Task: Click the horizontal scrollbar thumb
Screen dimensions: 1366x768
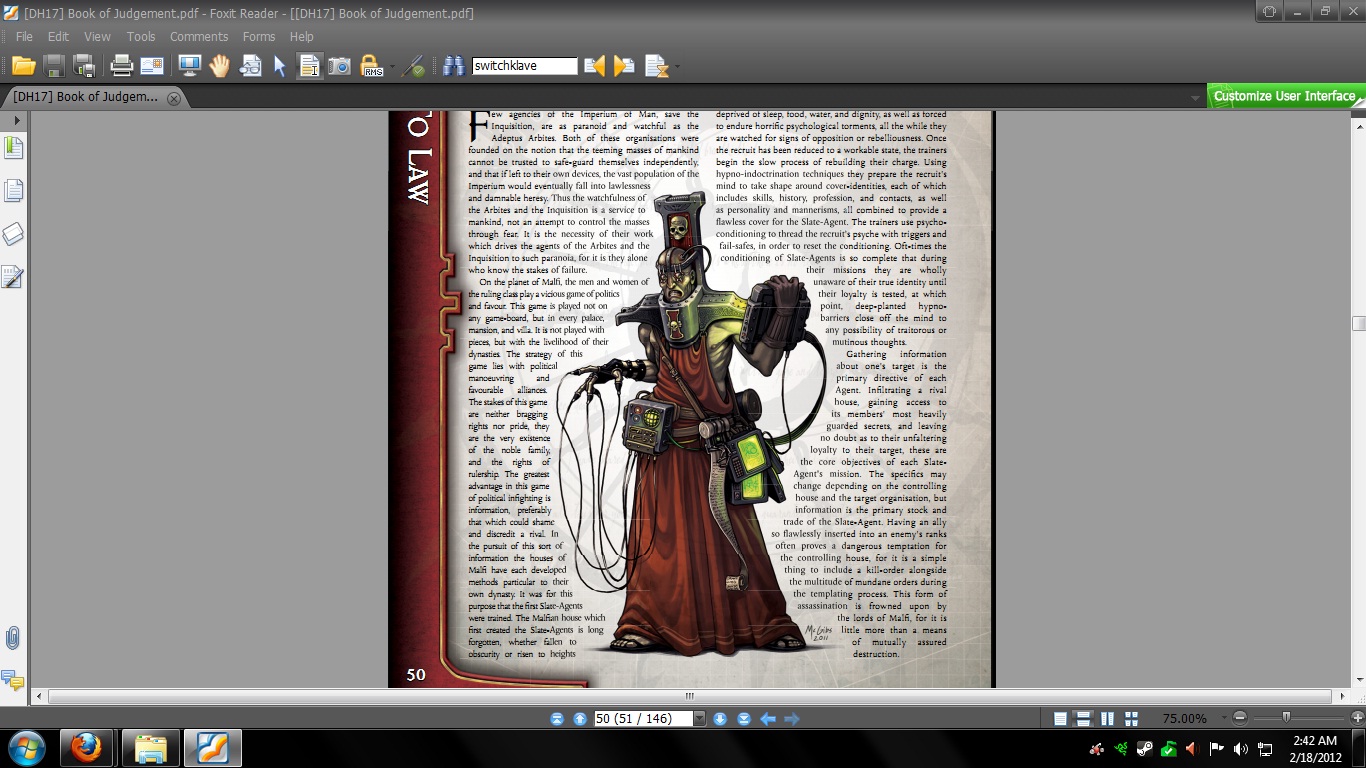Action: (x=689, y=696)
